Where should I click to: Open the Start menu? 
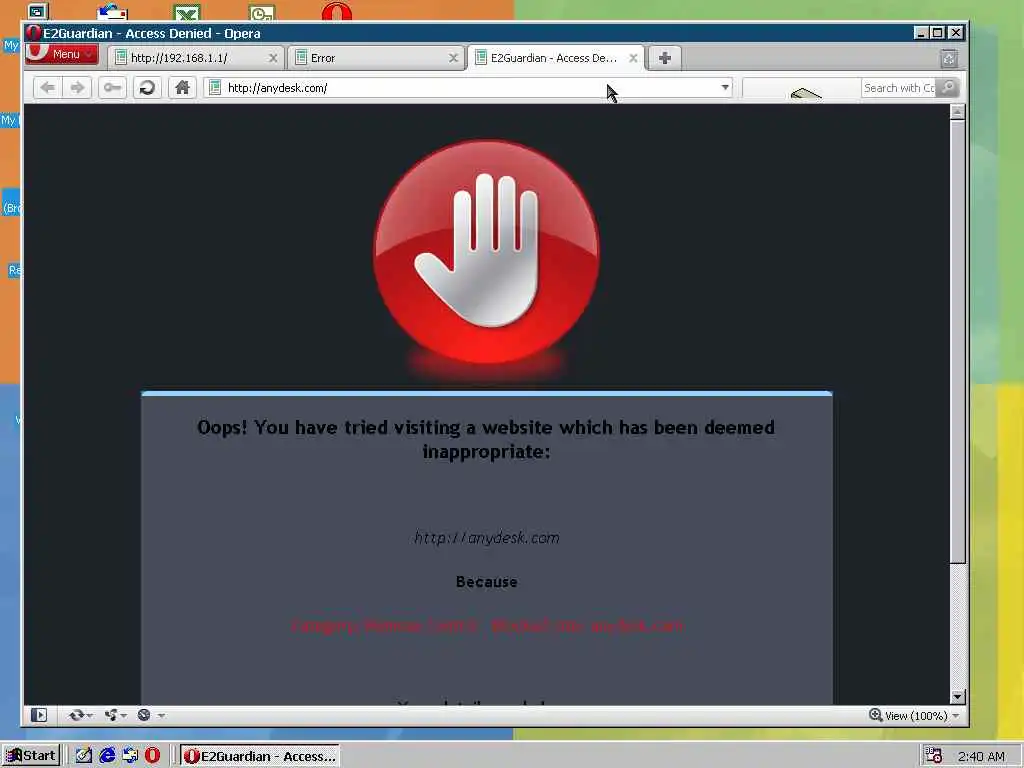pos(31,756)
